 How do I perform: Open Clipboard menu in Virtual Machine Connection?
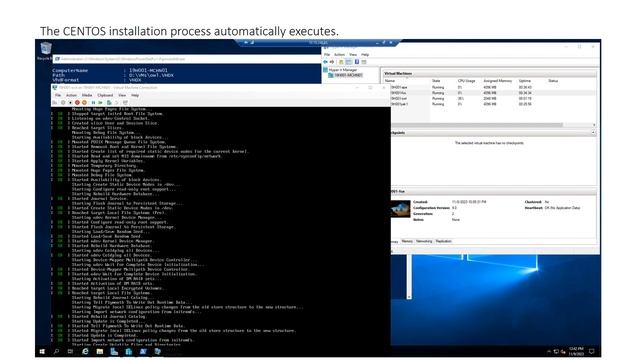[x=105, y=95]
